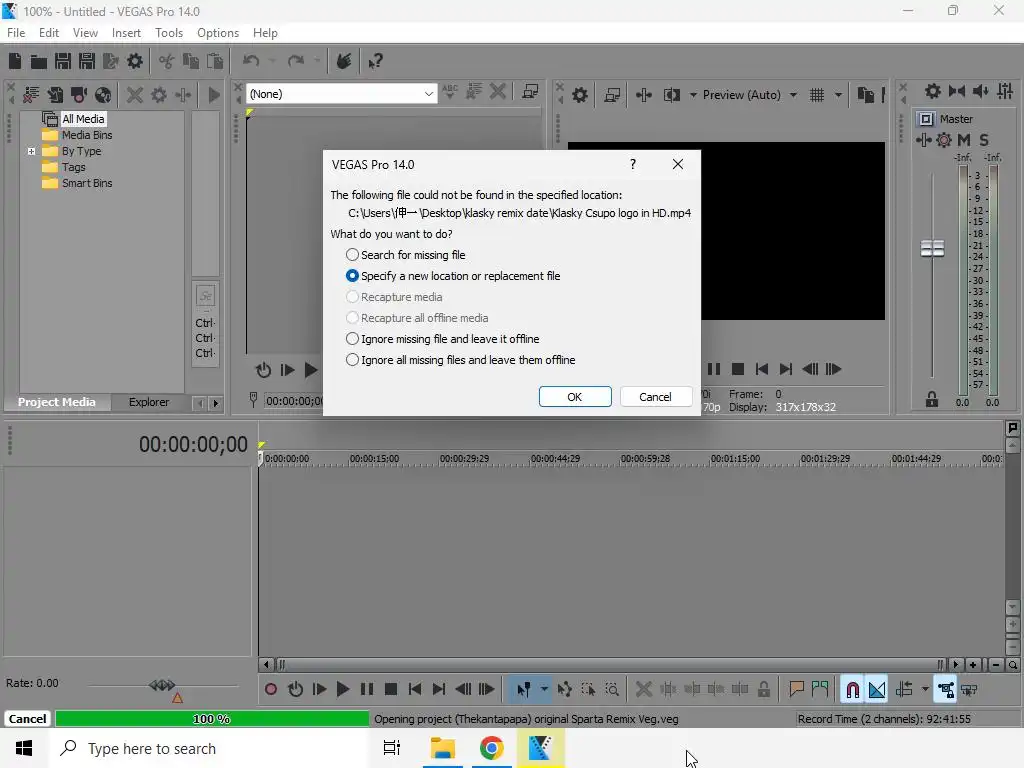Image resolution: width=1024 pixels, height=768 pixels.
Task: Switch to the Explorer tab
Action: coord(149,402)
